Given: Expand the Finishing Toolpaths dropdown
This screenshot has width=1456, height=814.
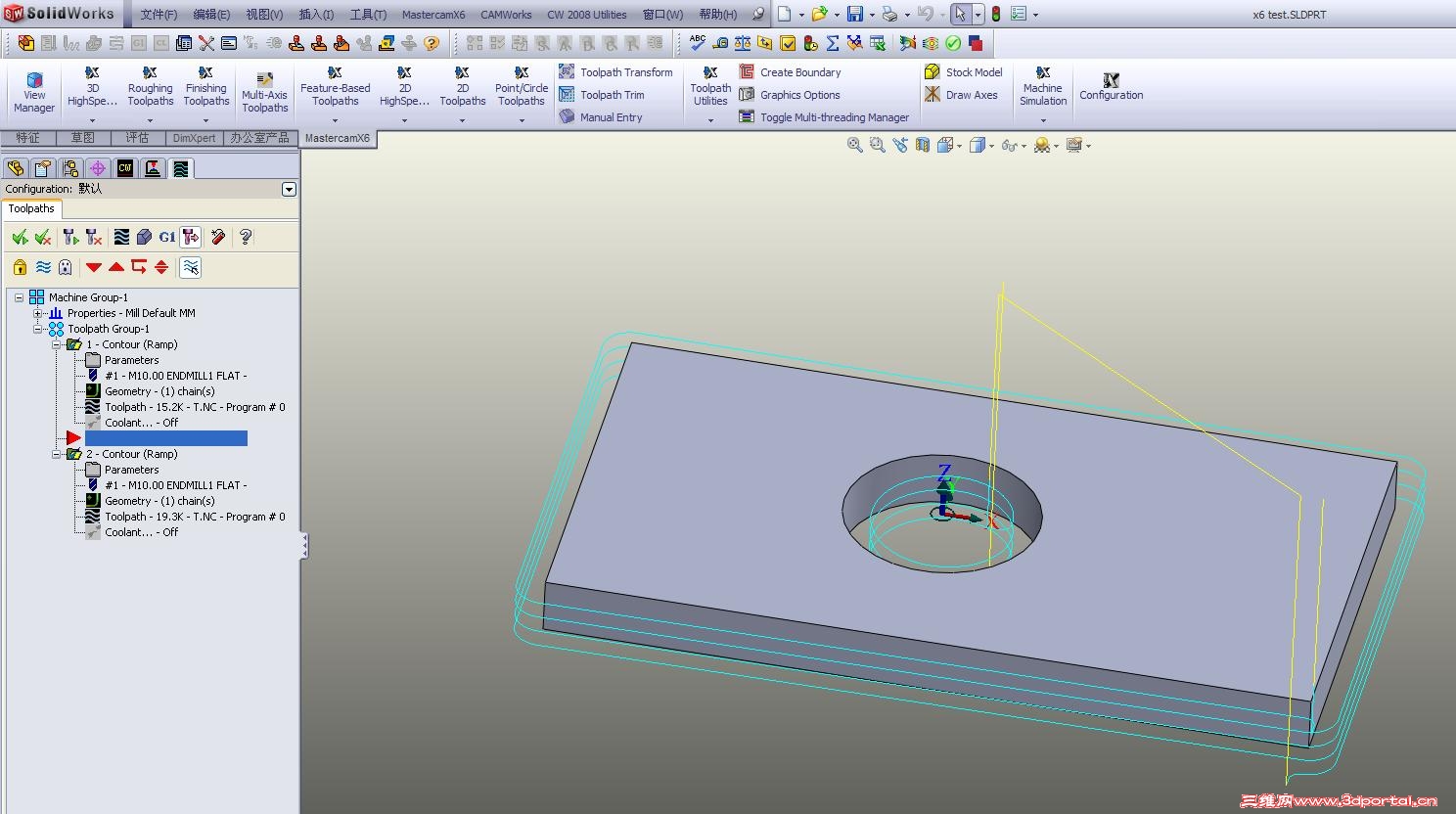Looking at the screenshot, I should 206,120.
